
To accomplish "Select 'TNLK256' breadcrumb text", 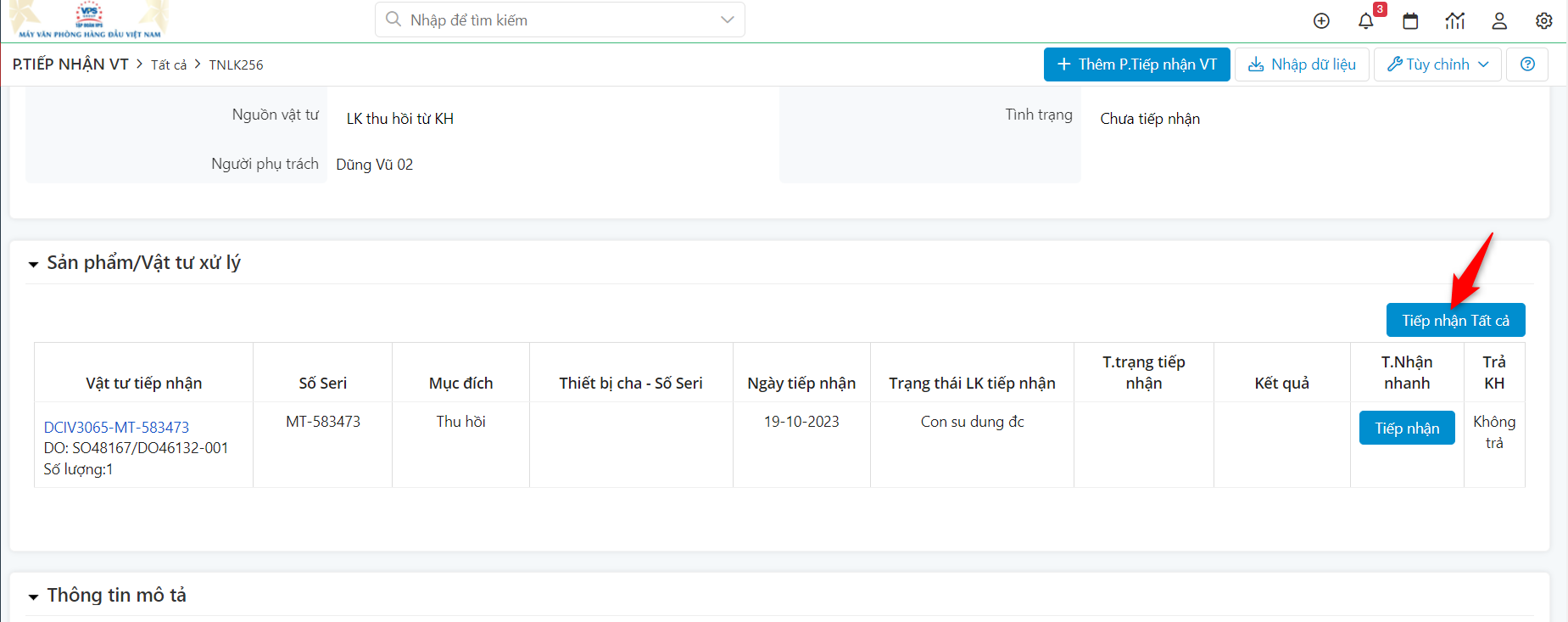I will (236, 64).
